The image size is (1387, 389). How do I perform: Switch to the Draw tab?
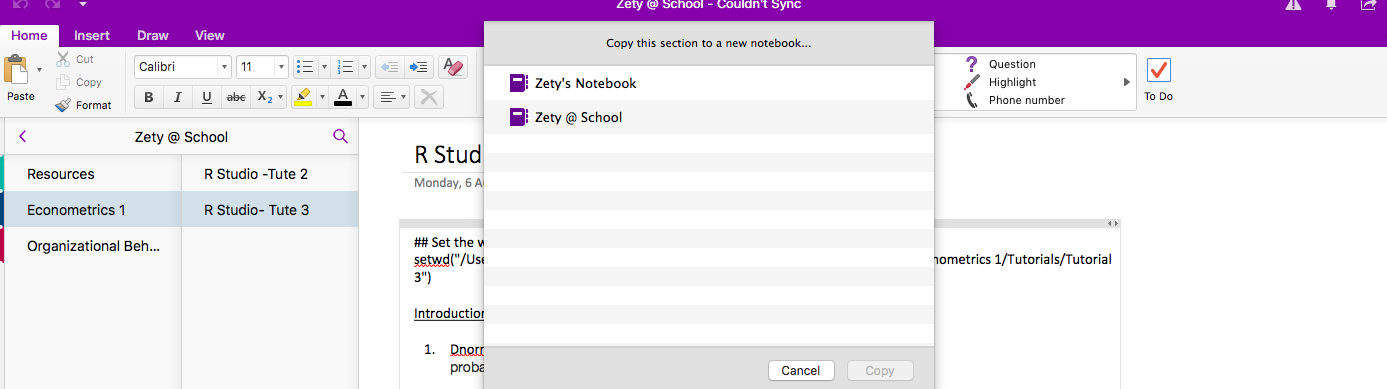point(153,35)
